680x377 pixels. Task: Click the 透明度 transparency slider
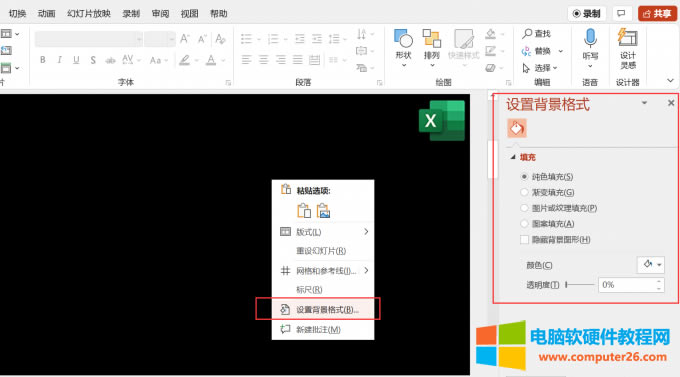[x=580, y=285]
